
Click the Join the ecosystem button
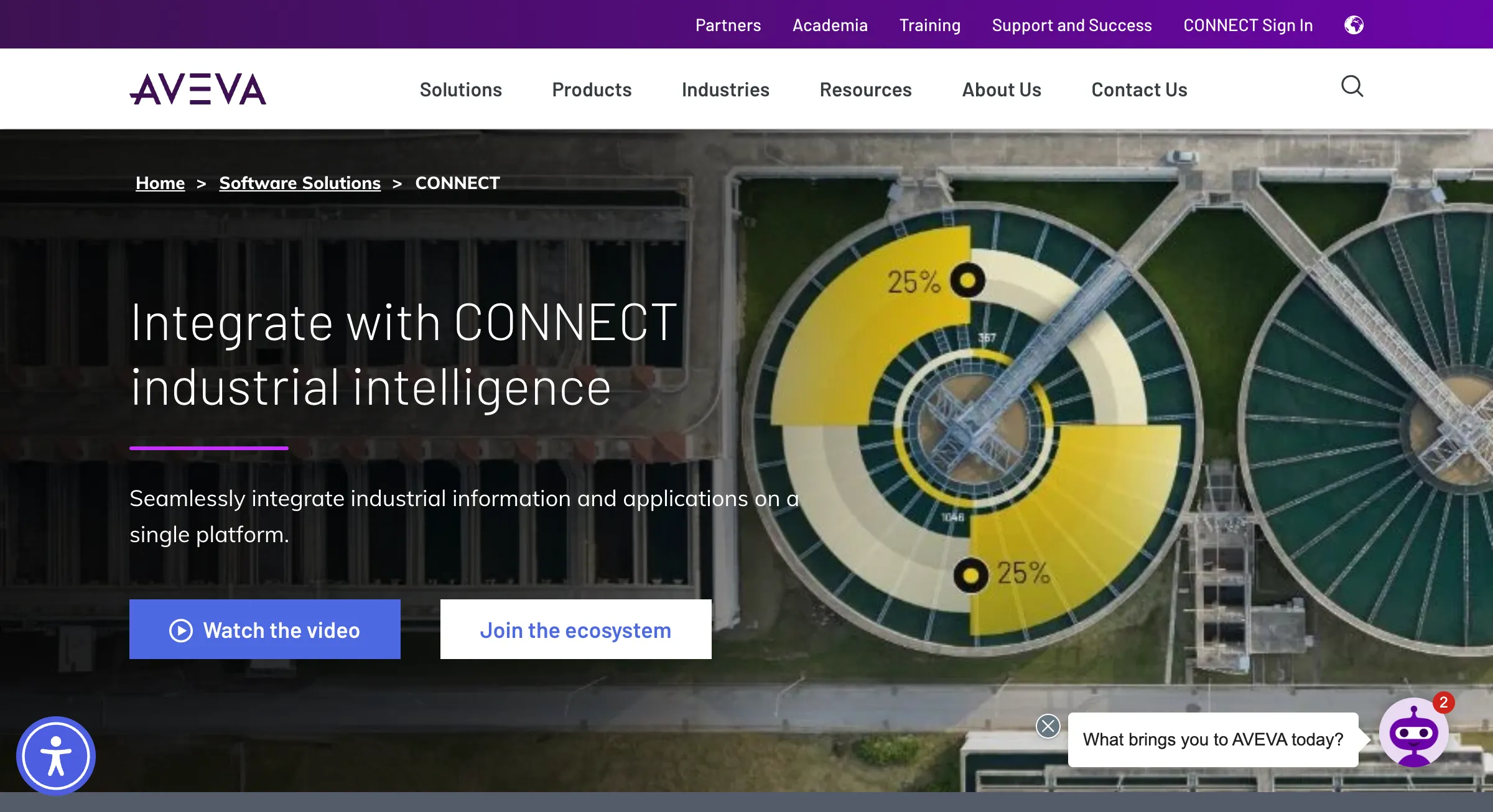click(x=576, y=629)
